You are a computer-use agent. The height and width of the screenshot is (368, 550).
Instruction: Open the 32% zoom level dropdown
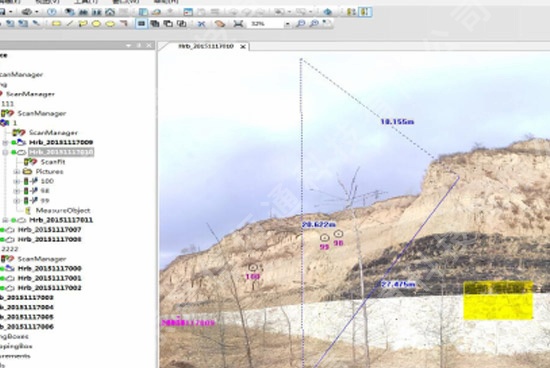[x=288, y=24]
